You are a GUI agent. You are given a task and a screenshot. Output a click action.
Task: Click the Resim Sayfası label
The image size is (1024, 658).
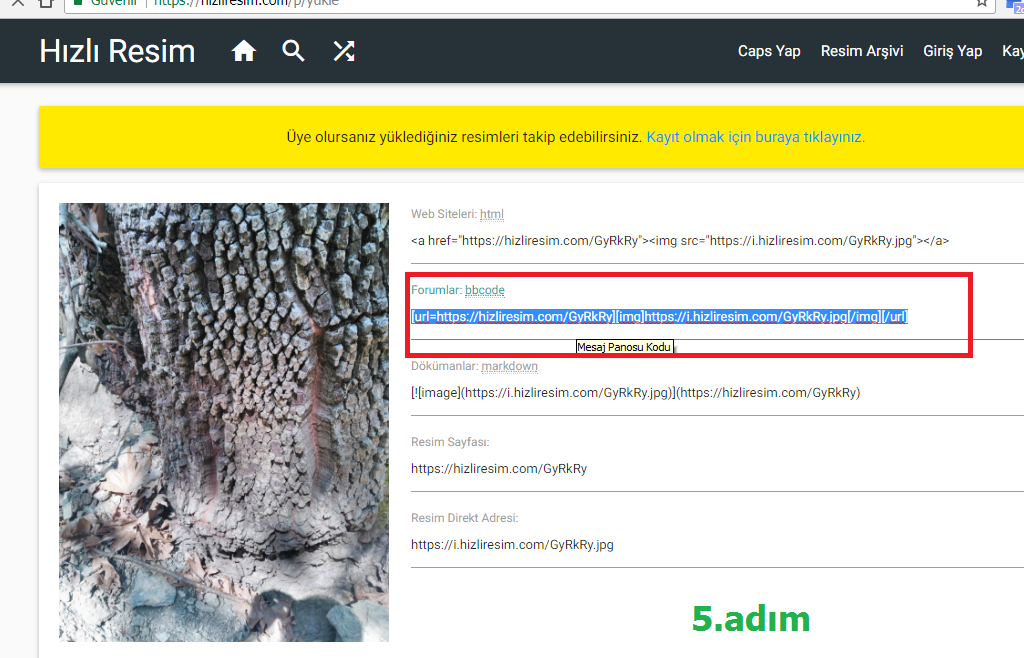point(450,442)
